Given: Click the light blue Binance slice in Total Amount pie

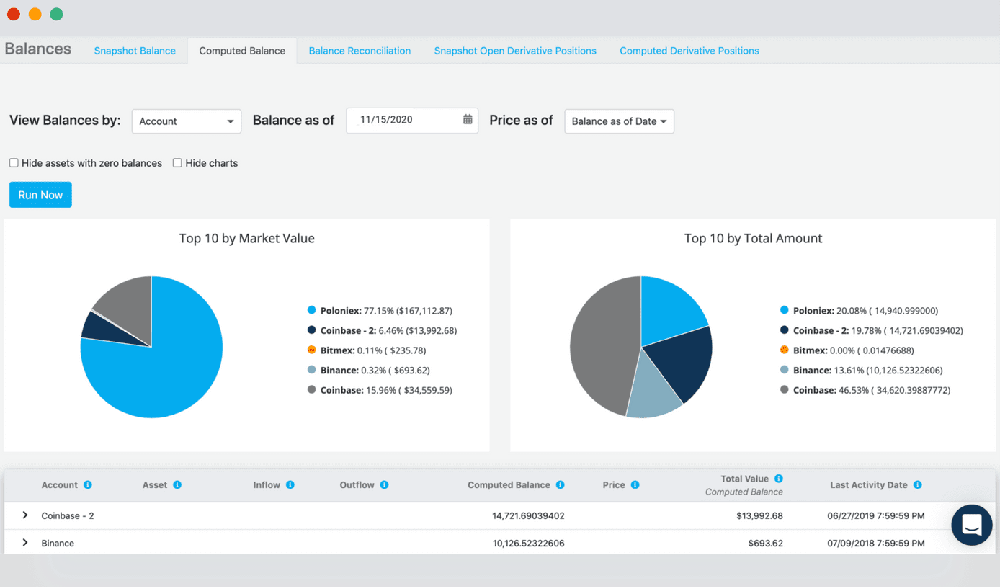Looking at the screenshot, I should tap(654, 389).
